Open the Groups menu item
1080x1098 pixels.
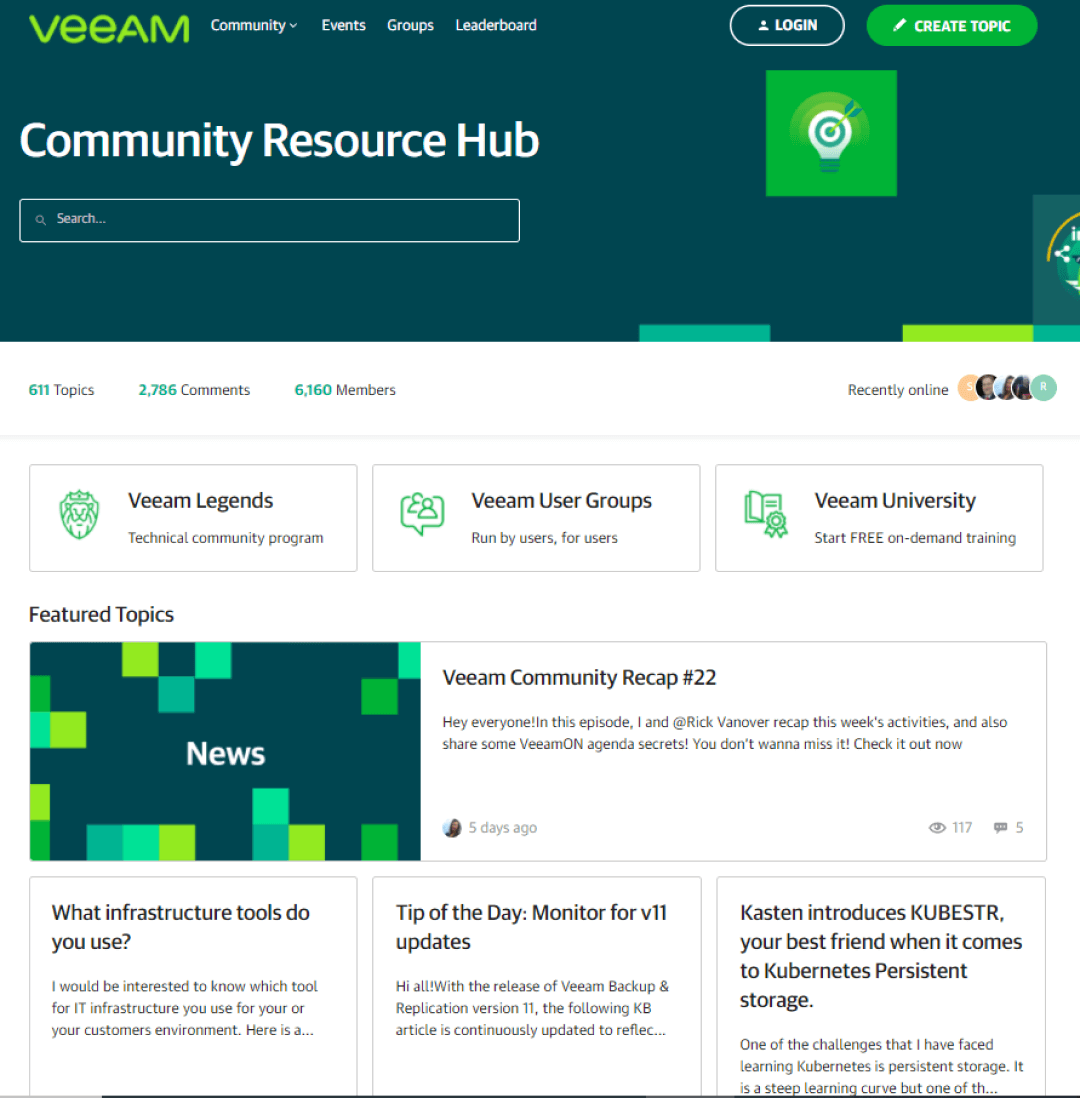[x=410, y=26]
